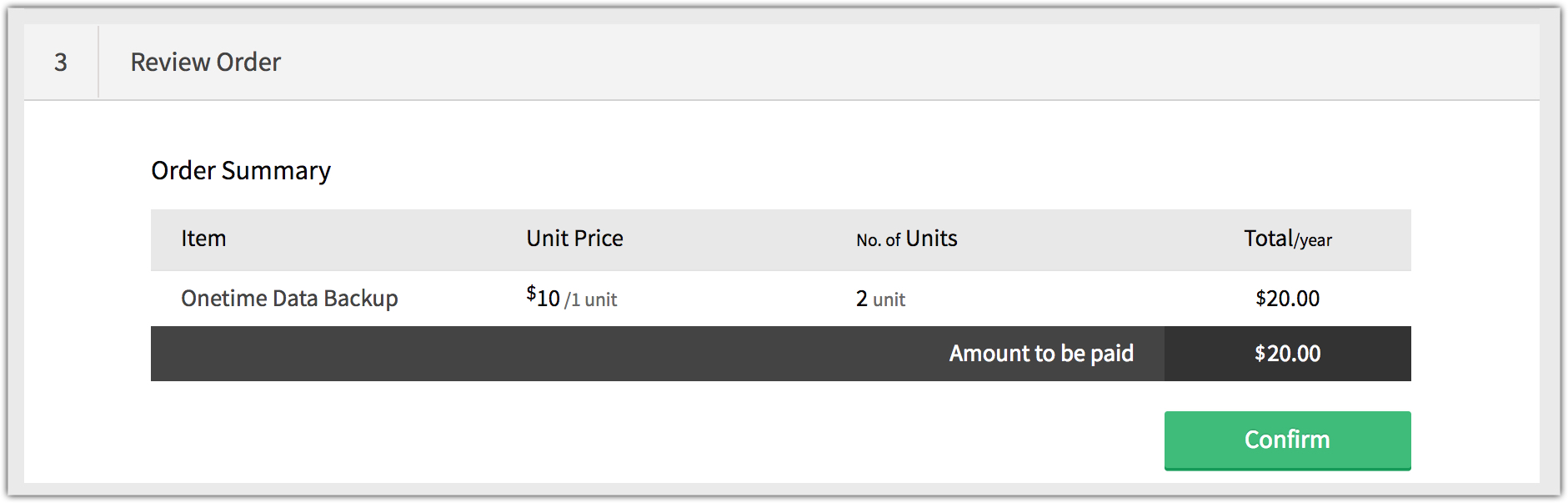The height and width of the screenshot is (503, 1568).
Task: Click 'No. of' text in units header
Action: [x=878, y=240]
